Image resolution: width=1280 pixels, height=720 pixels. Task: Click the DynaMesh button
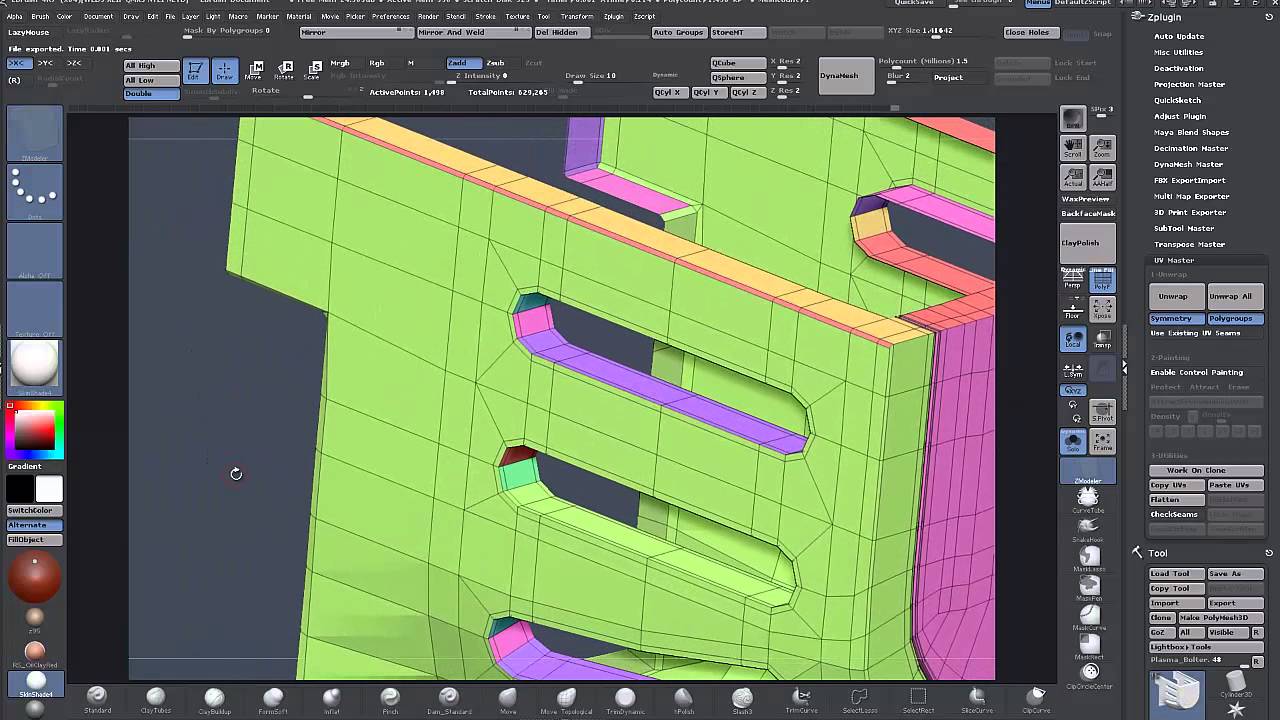[x=846, y=76]
